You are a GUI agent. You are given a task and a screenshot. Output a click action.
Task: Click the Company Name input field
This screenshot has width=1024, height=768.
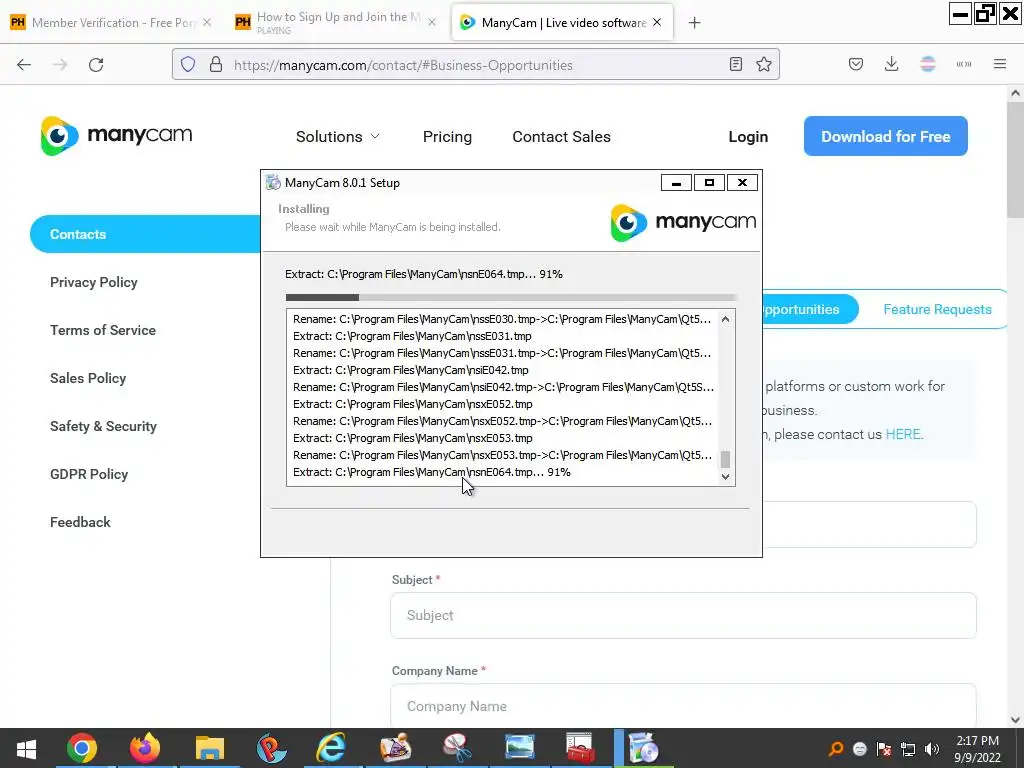(683, 706)
